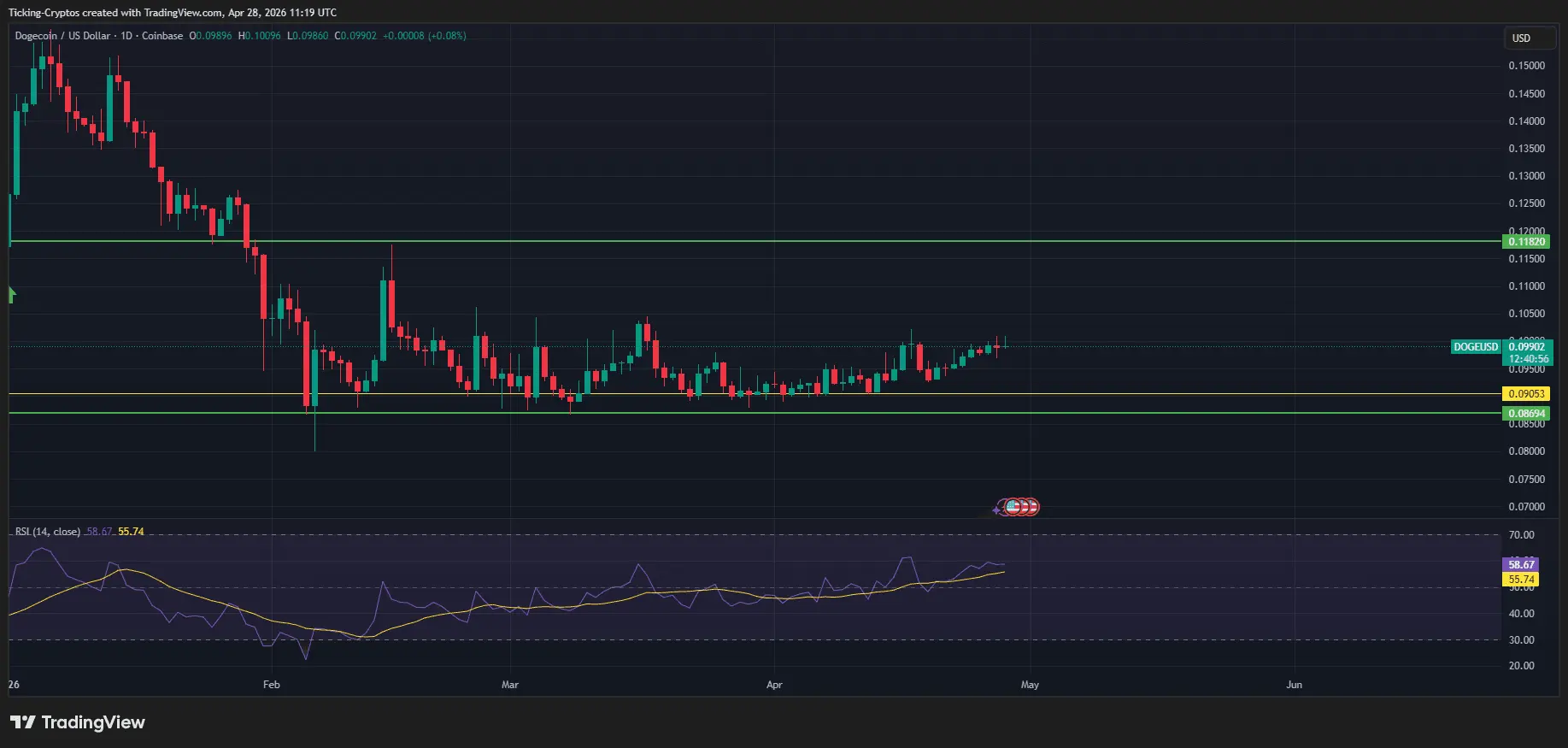The image size is (1568, 748).
Task: Click the Ticking-Cryptos created with TradingView.com header text
Action: click(x=173, y=13)
